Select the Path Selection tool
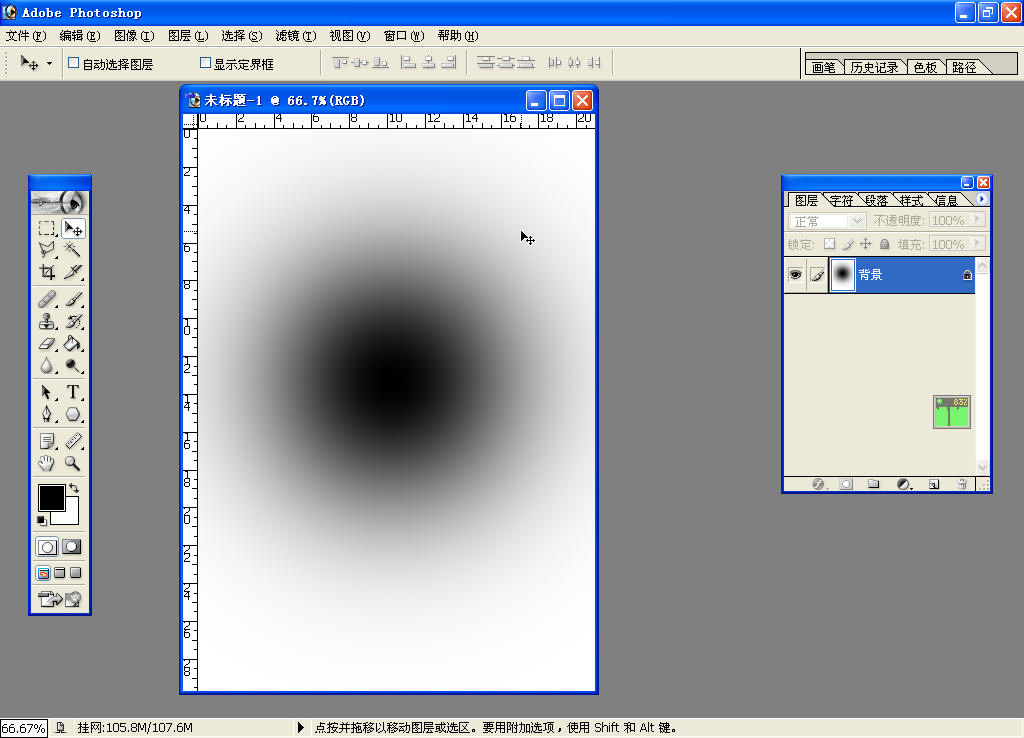Viewport: 1024px width, 738px height. point(46,392)
